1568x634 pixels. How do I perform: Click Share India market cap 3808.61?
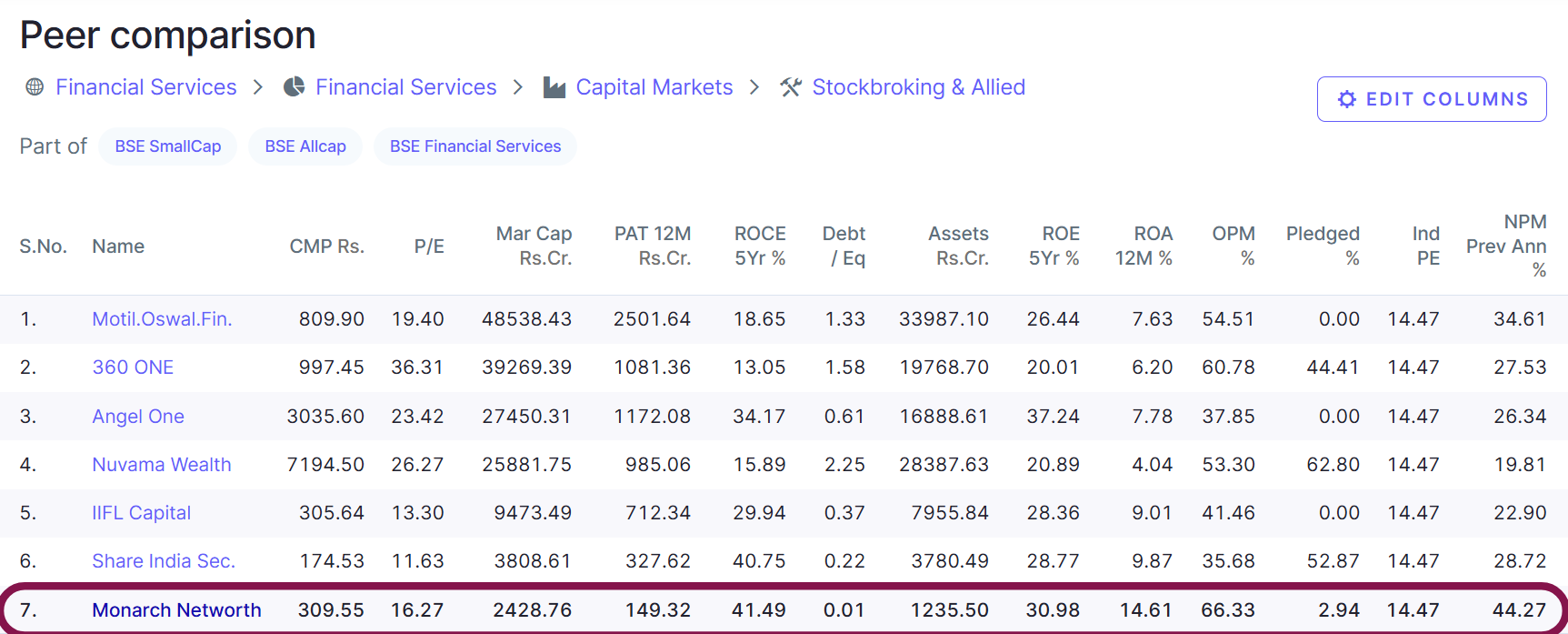click(533, 561)
